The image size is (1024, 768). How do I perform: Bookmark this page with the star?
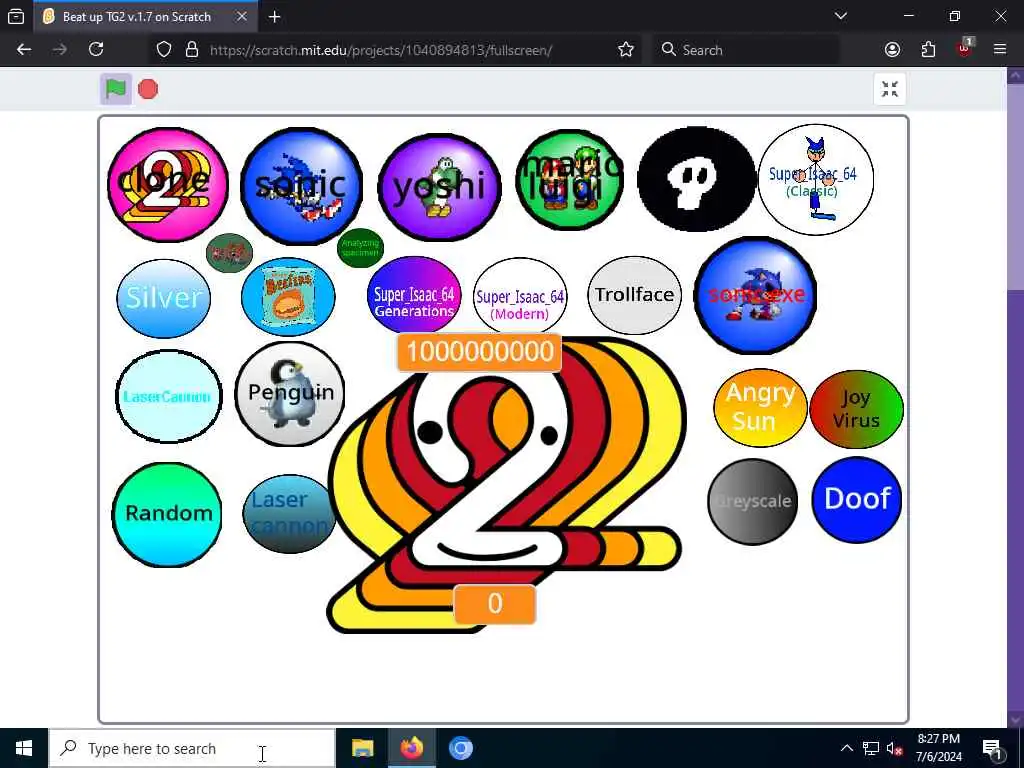click(626, 50)
